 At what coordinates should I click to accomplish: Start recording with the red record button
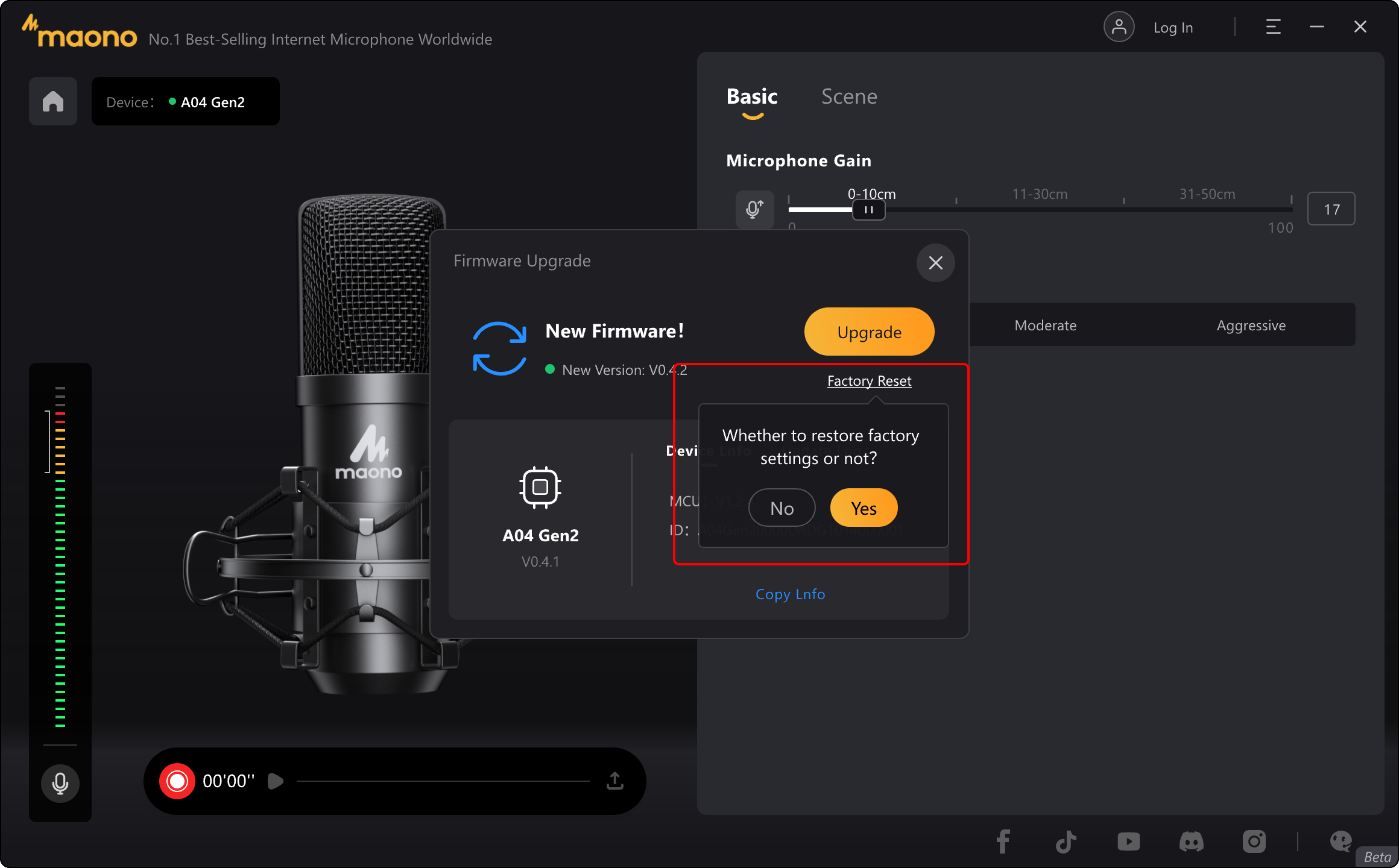(177, 781)
